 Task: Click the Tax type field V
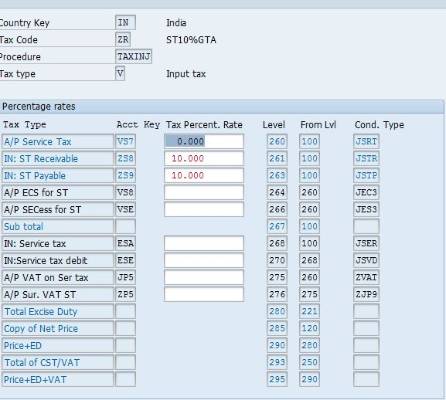pos(120,73)
